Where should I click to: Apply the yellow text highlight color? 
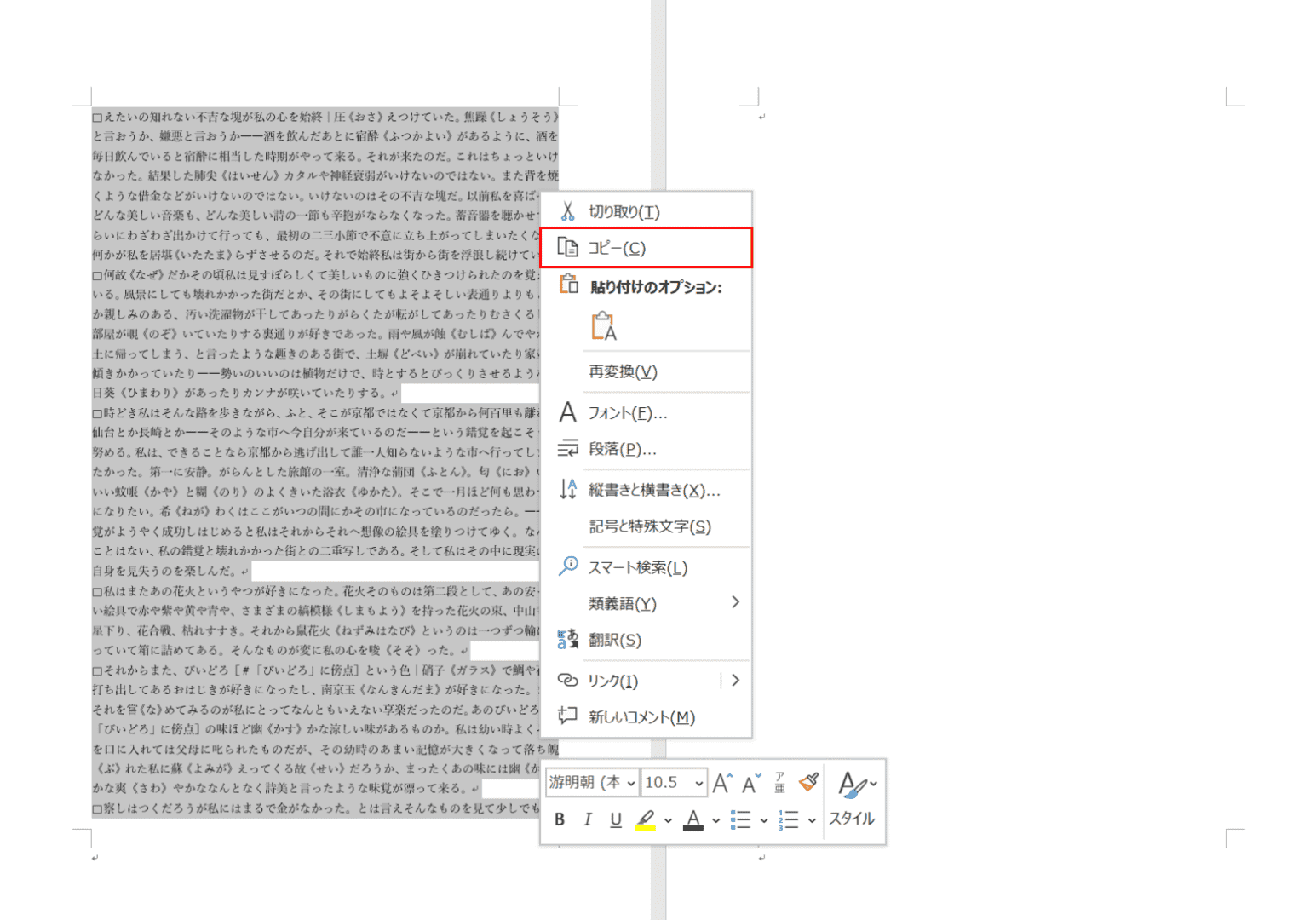coord(646,819)
